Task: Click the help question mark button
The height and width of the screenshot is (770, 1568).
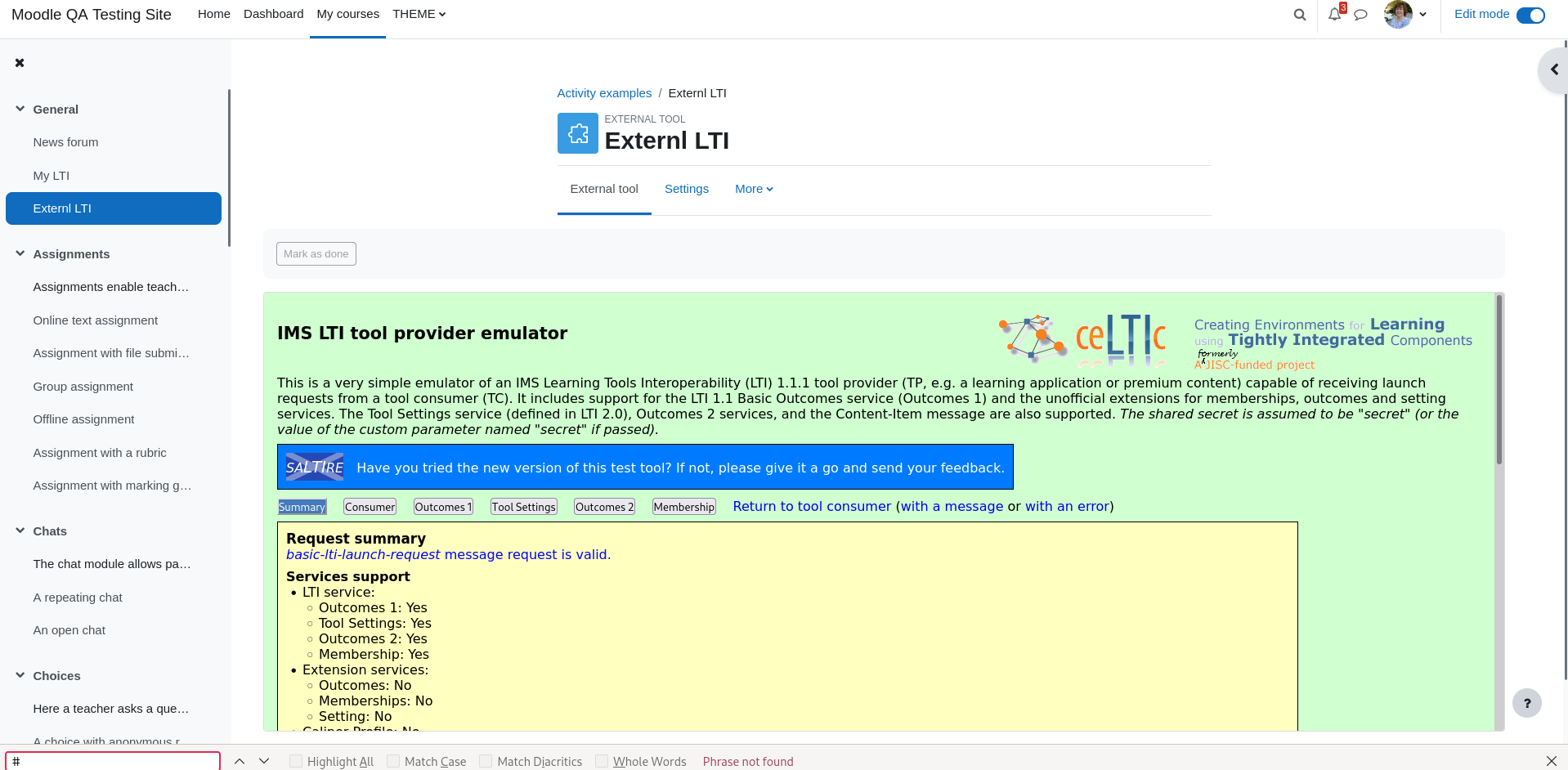Action: (x=1527, y=703)
